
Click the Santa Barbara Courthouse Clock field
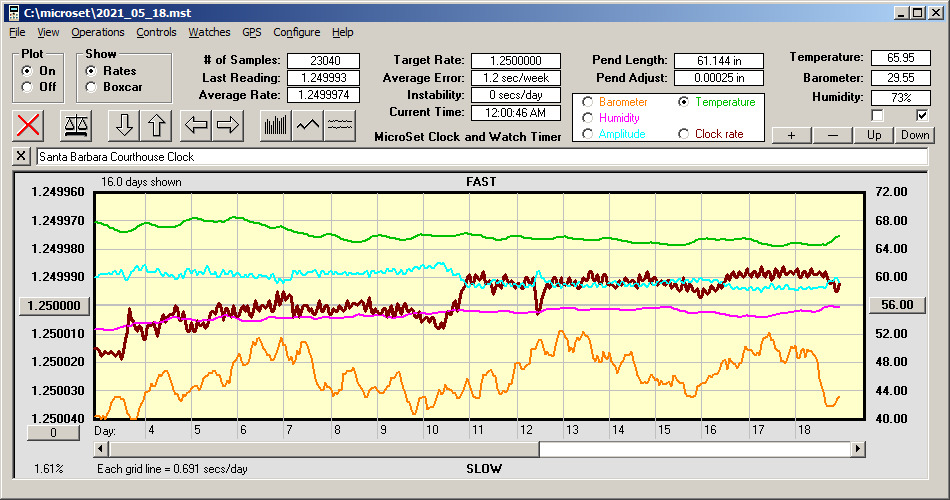tap(482, 156)
